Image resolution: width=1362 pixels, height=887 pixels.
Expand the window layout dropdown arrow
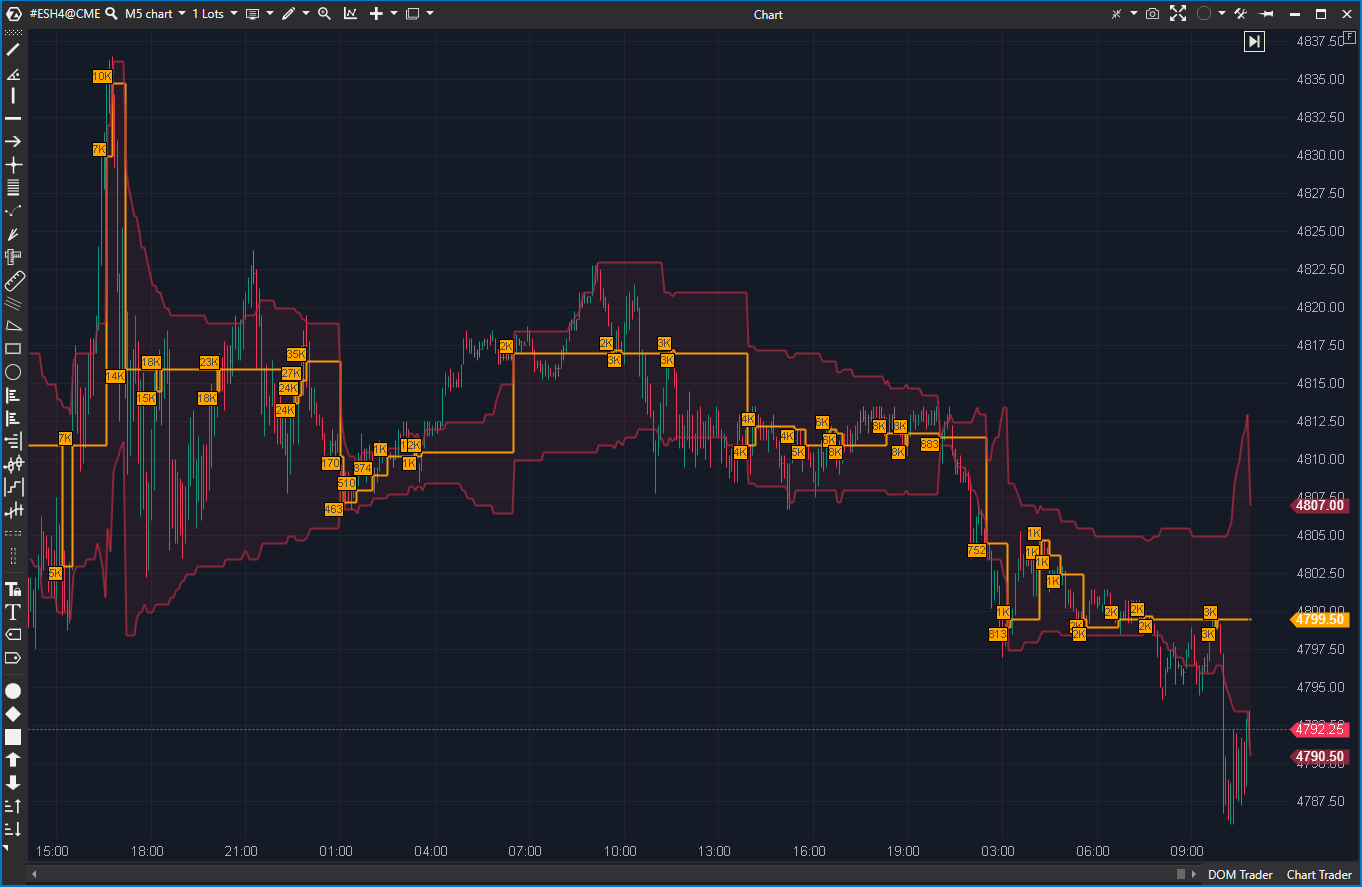point(430,14)
